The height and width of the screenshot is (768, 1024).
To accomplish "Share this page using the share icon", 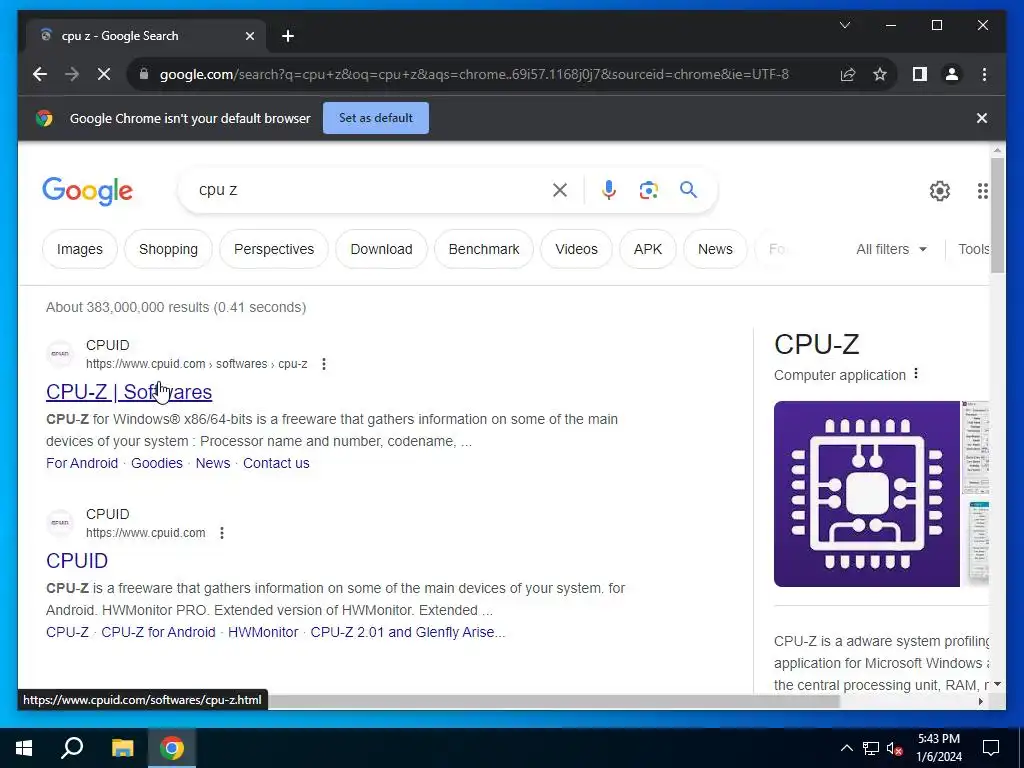I will 848,74.
